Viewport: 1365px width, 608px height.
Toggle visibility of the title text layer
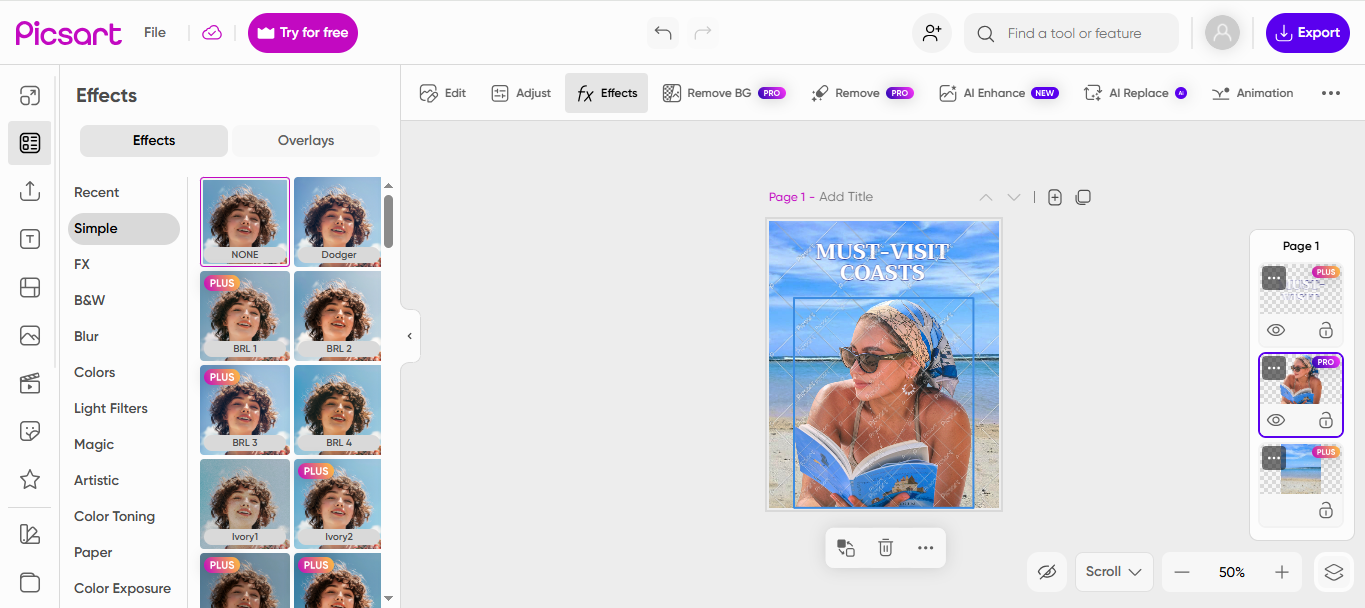(x=1276, y=330)
